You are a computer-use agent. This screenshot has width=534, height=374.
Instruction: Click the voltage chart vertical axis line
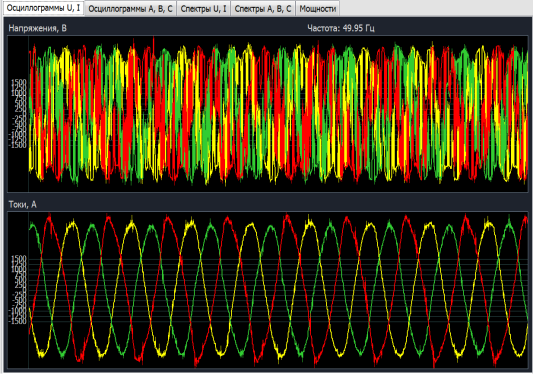pos(29,113)
